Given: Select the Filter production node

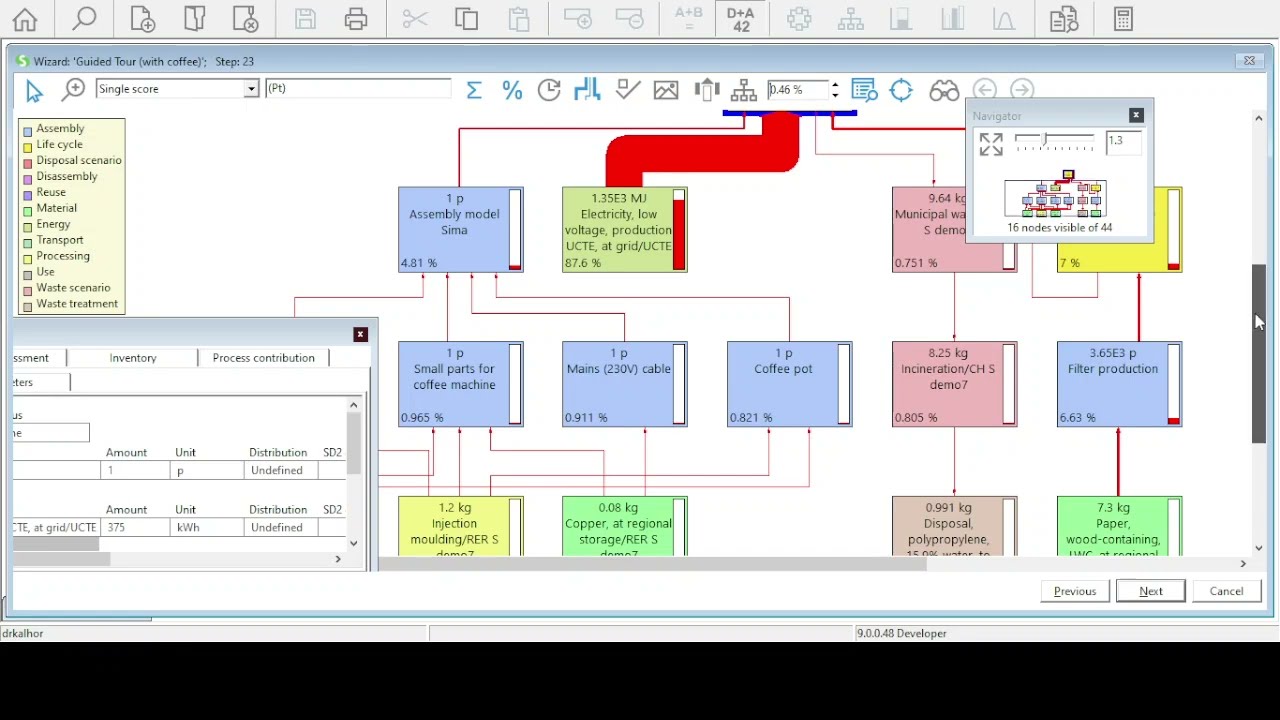Looking at the screenshot, I should coord(1119,384).
